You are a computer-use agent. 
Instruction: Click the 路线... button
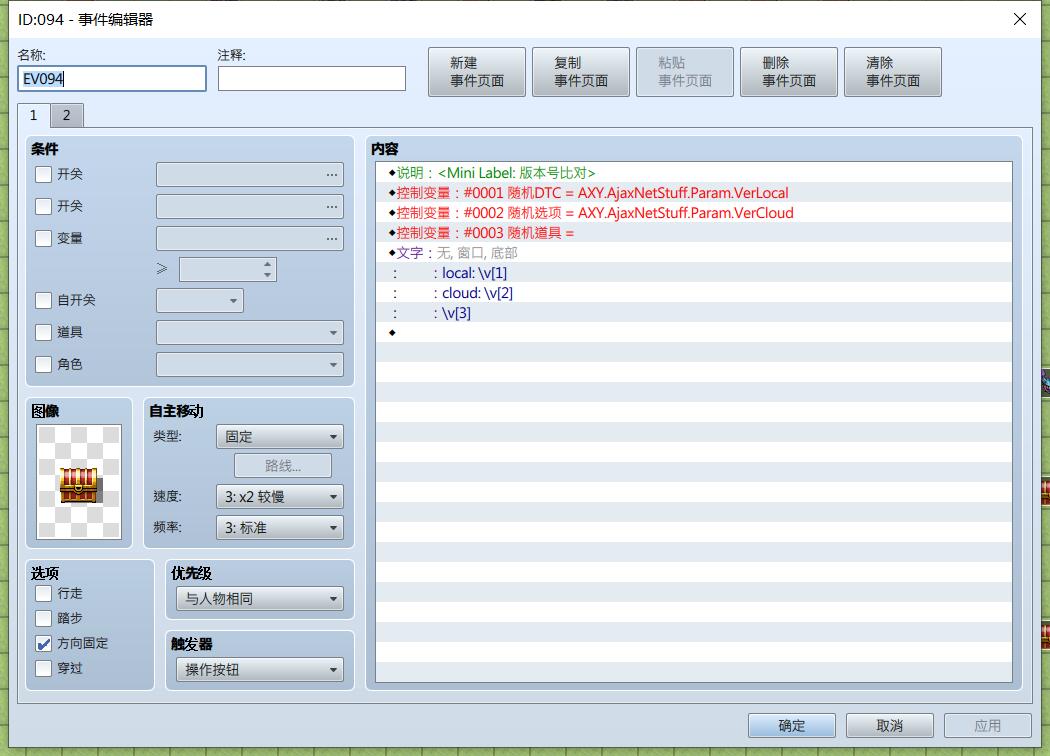coord(283,465)
